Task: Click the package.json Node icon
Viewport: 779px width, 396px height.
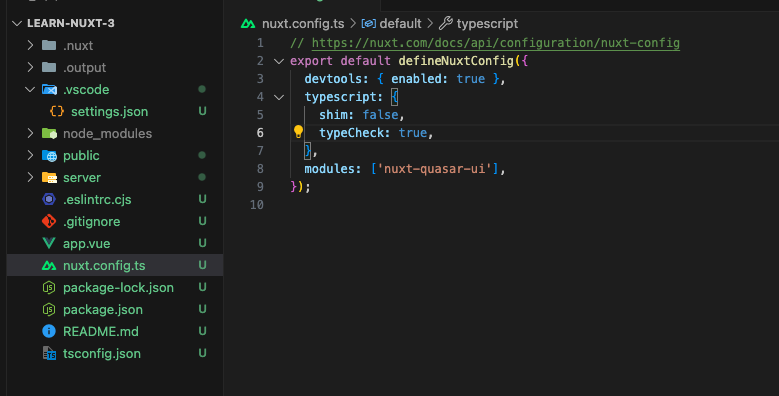Action: (49, 309)
